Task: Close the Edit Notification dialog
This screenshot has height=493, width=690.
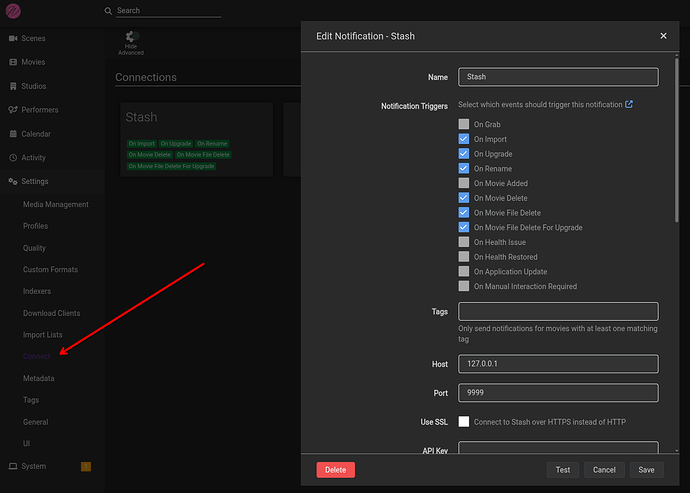Action: point(663,36)
